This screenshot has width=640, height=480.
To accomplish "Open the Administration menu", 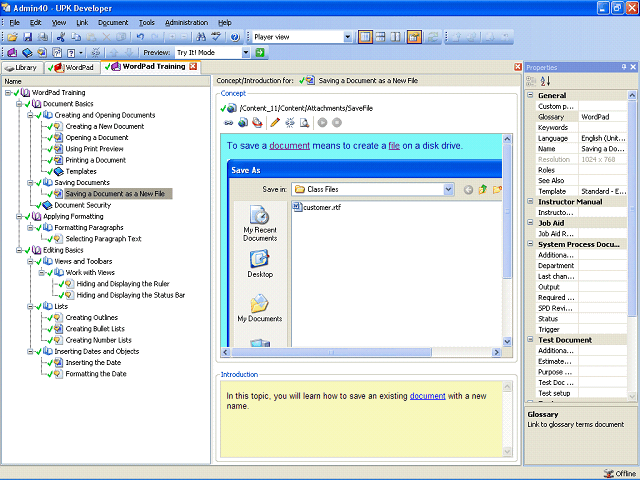I will pos(187,22).
